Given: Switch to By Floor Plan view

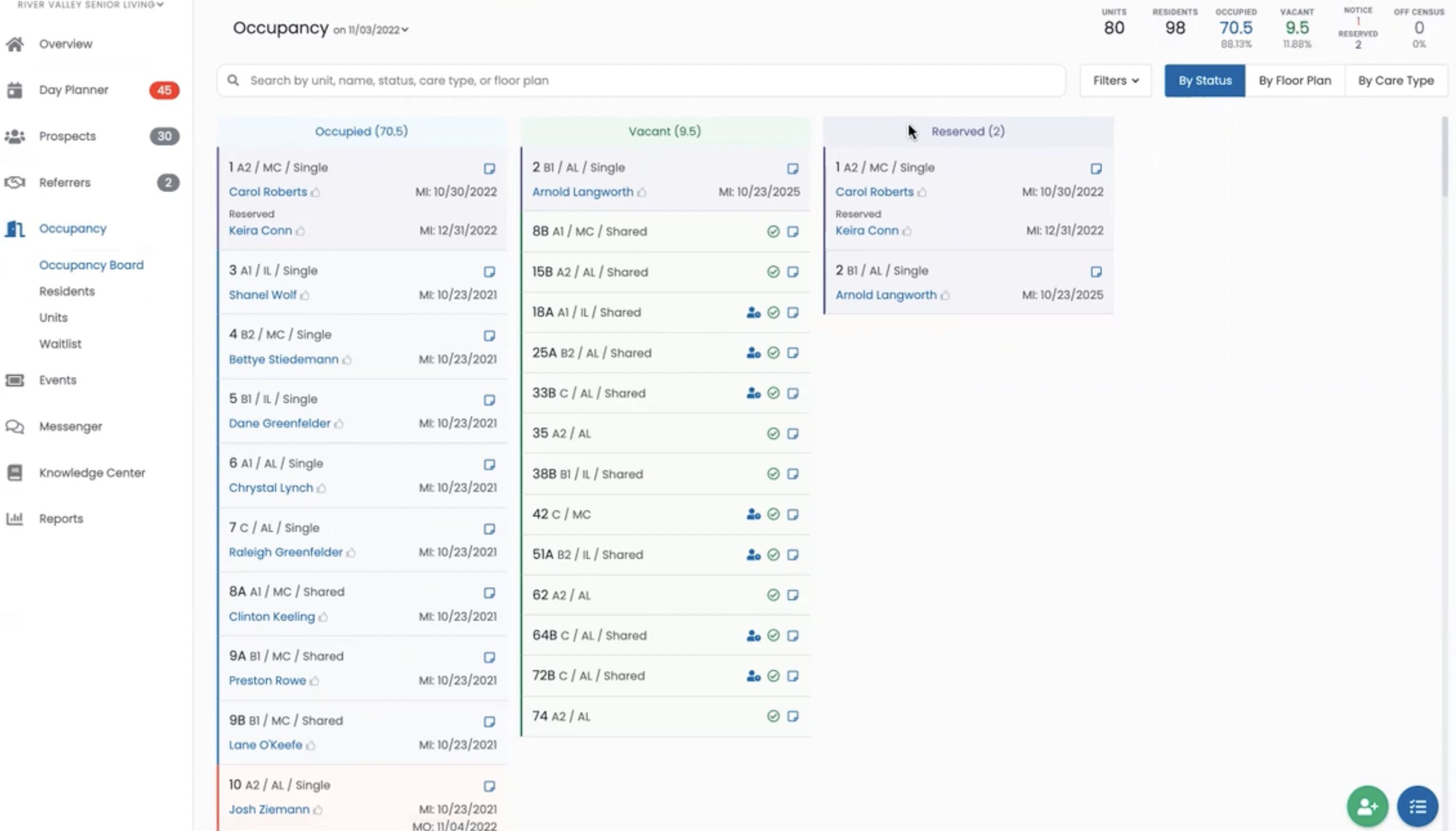Looking at the screenshot, I should coord(1295,81).
